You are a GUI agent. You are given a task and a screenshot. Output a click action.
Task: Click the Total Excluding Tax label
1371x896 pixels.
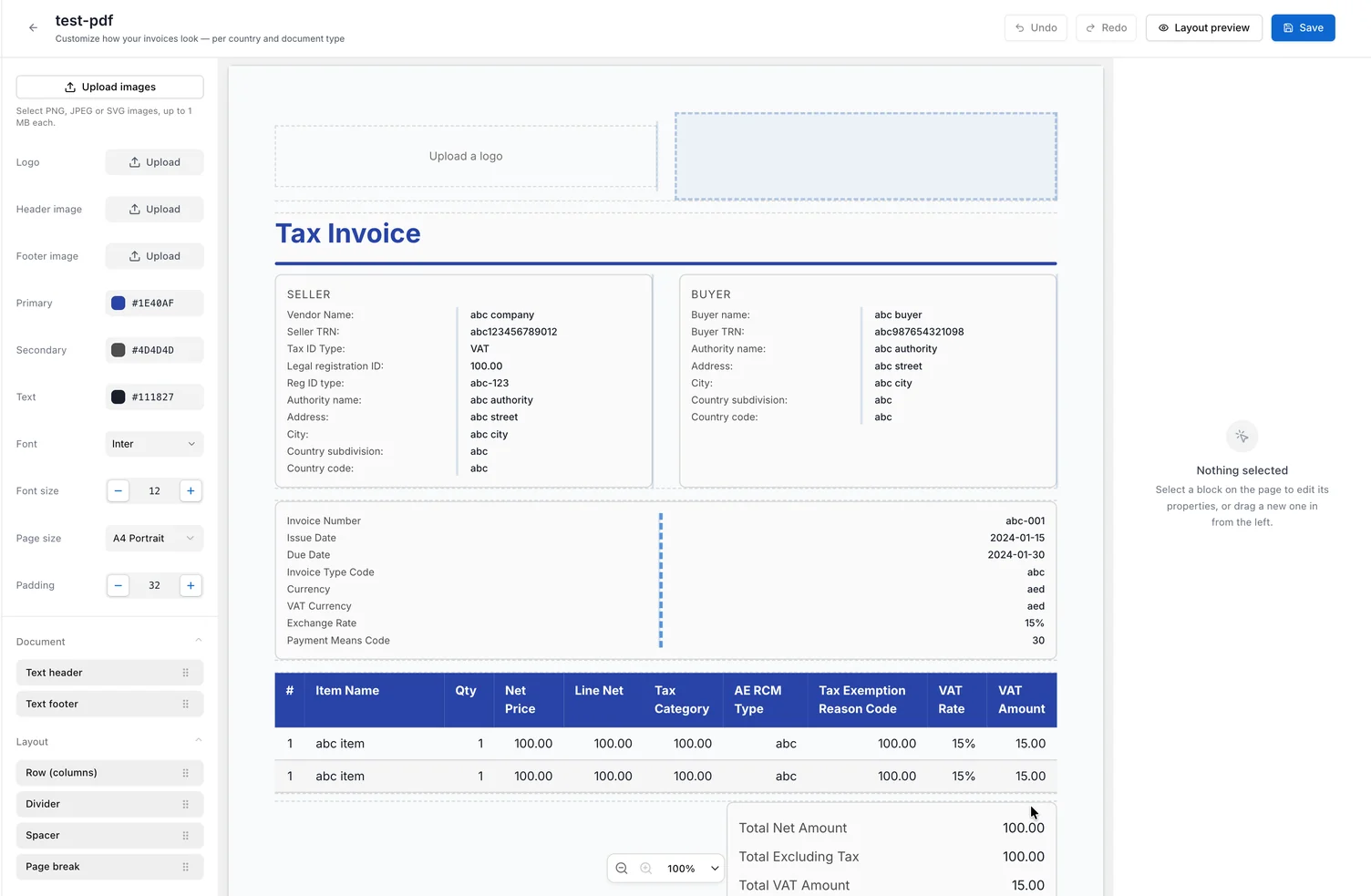tap(799, 857)
